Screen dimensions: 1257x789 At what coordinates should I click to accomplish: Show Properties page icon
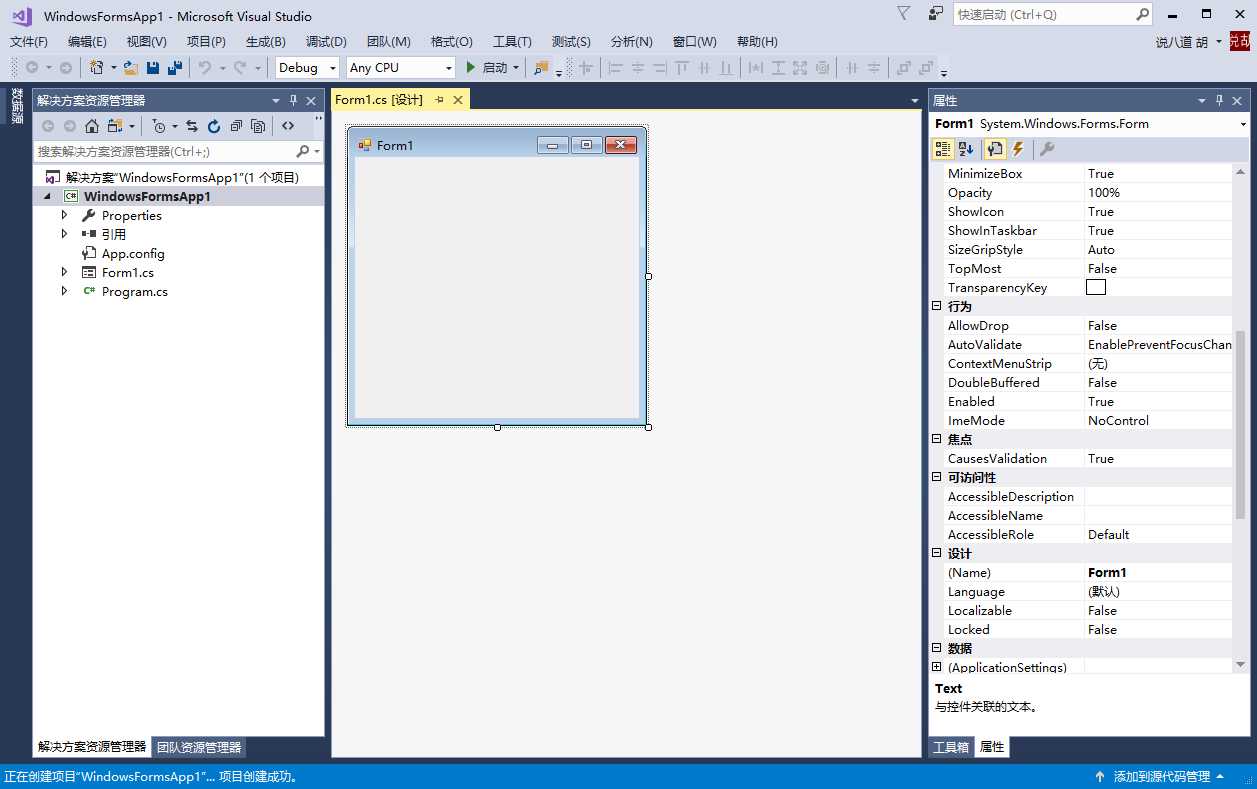click(x=994, y=149)
